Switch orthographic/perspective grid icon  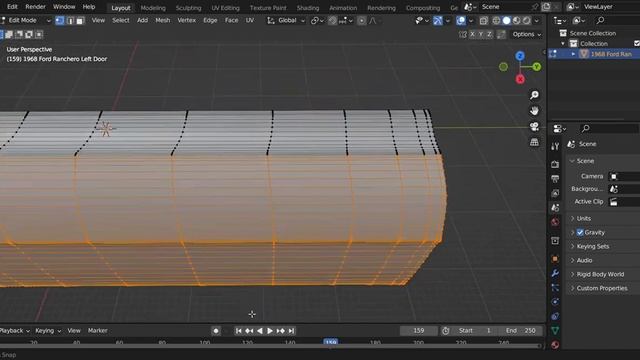(x=534, y=142)
